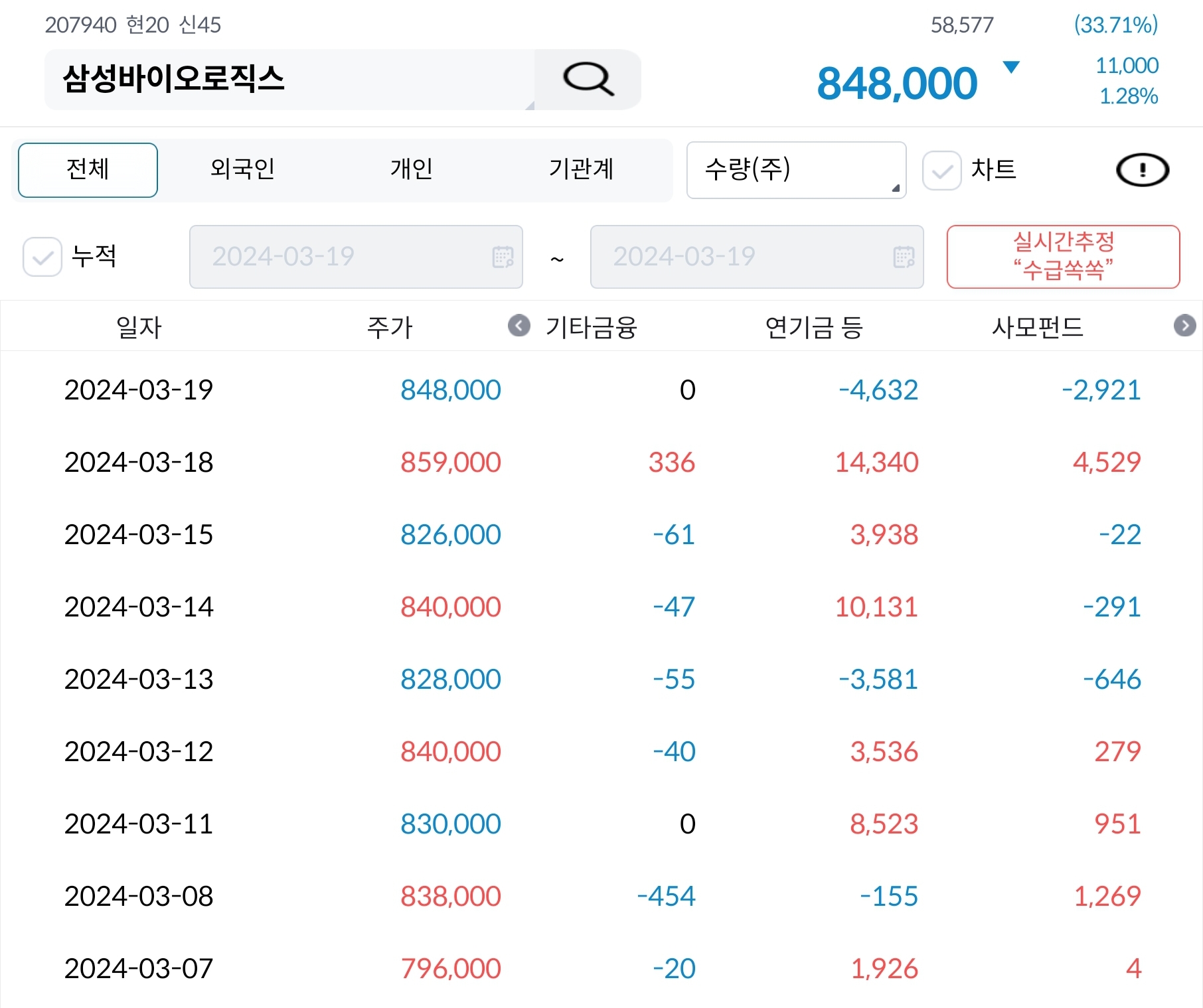Click 사모펀드 value 4,529
The width and height of the screenshot is (1203, 1008).
[1107, 462]
